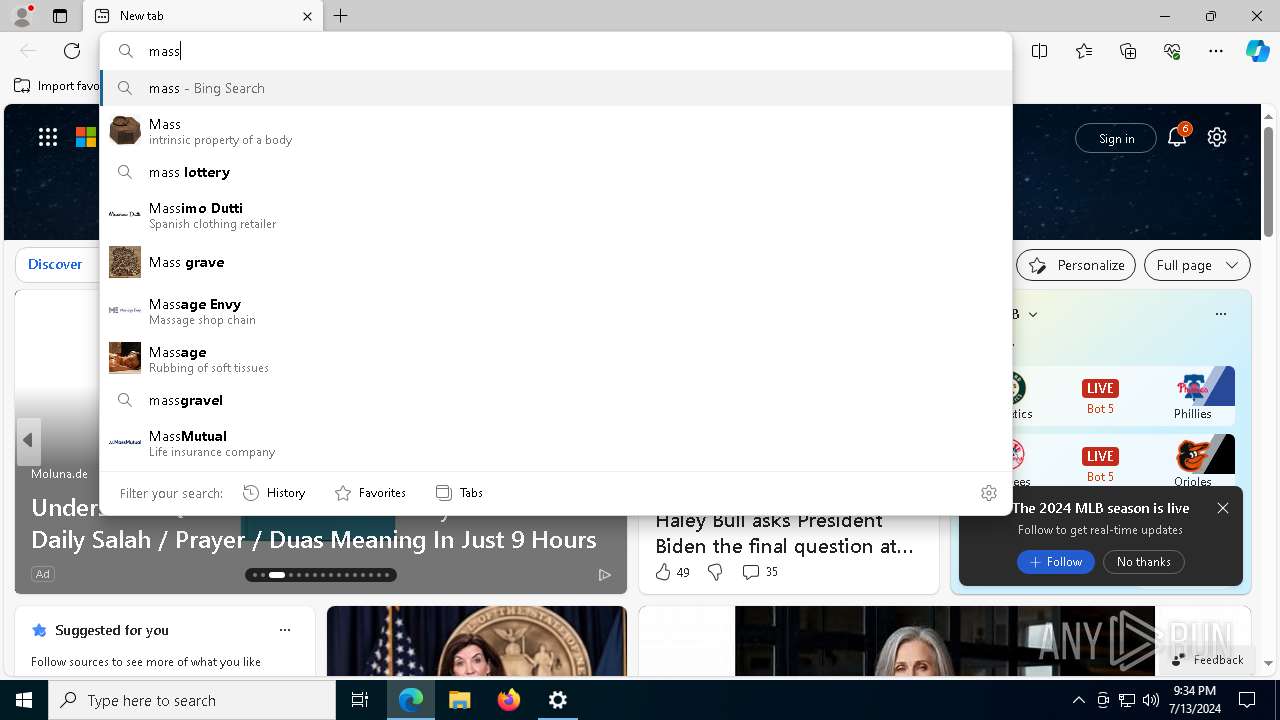The width and height of the screenshot is (1280, 720).
Task: Open Settings and more ellipsis menu
Action: (1216, 51)
